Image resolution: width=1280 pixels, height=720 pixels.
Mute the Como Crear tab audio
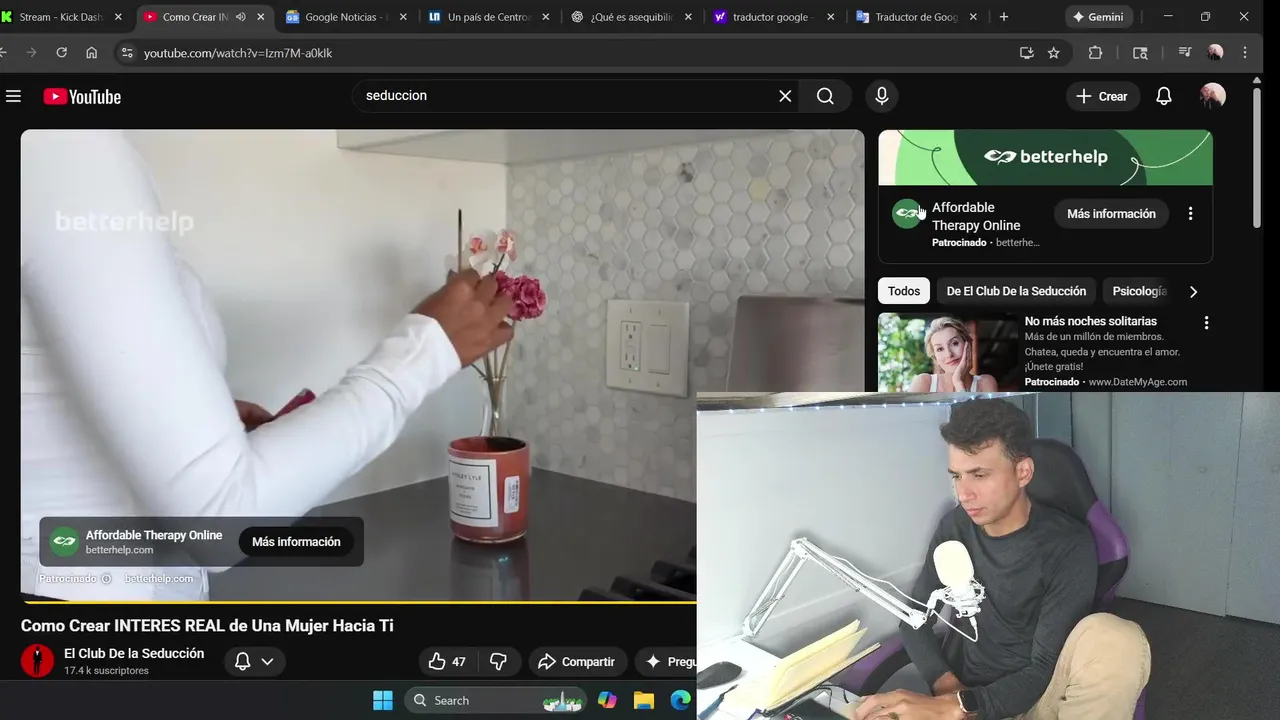point(241,17)
